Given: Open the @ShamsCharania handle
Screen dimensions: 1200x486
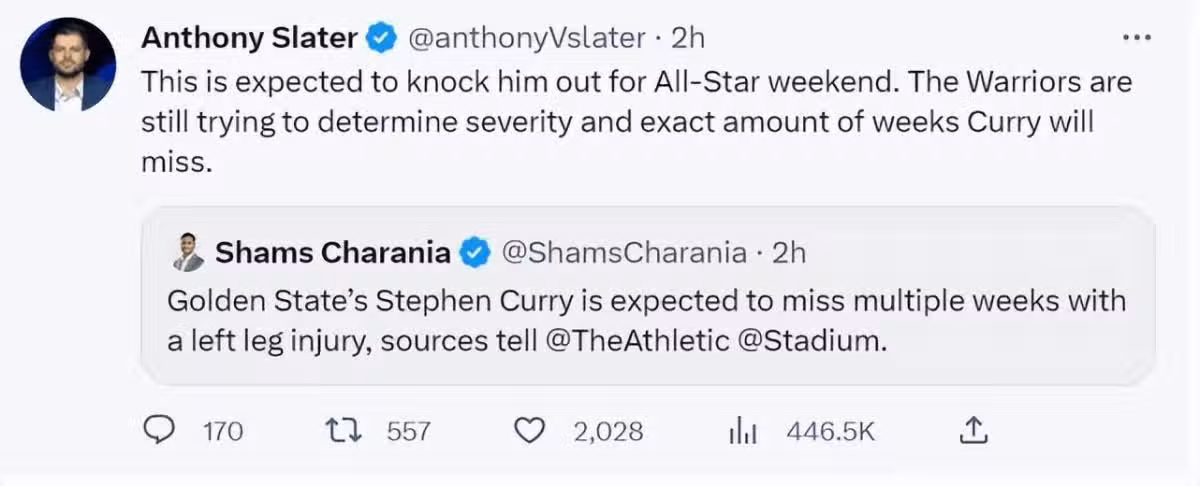Looking at the screenshot, I should [x=622, y=253].
